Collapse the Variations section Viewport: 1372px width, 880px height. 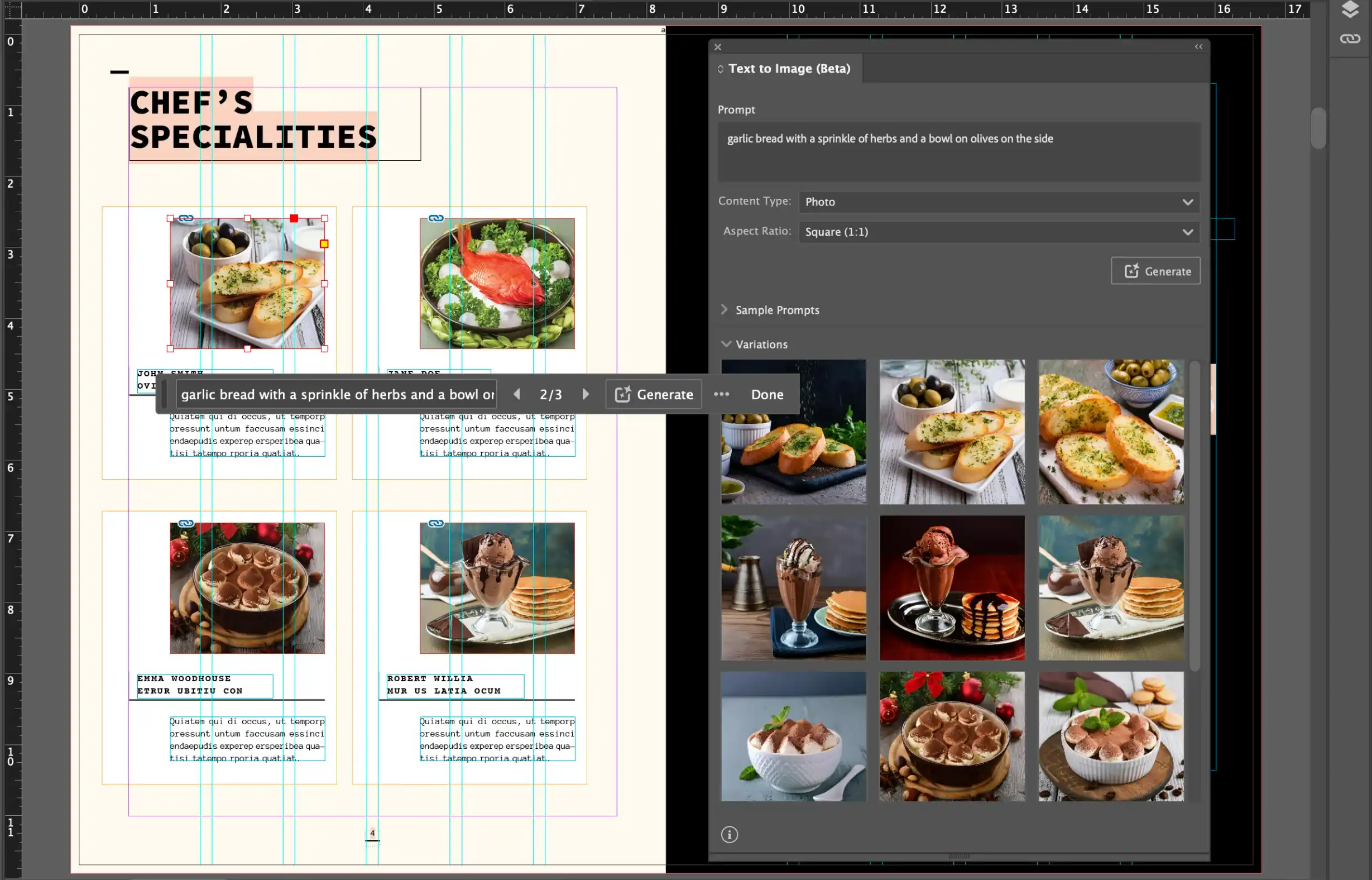(755, 345)
